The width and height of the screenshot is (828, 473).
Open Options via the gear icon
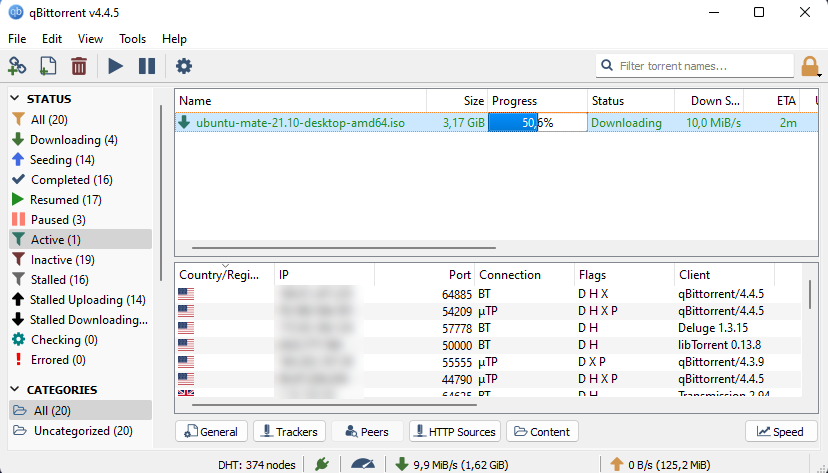(x=184, y=67)
